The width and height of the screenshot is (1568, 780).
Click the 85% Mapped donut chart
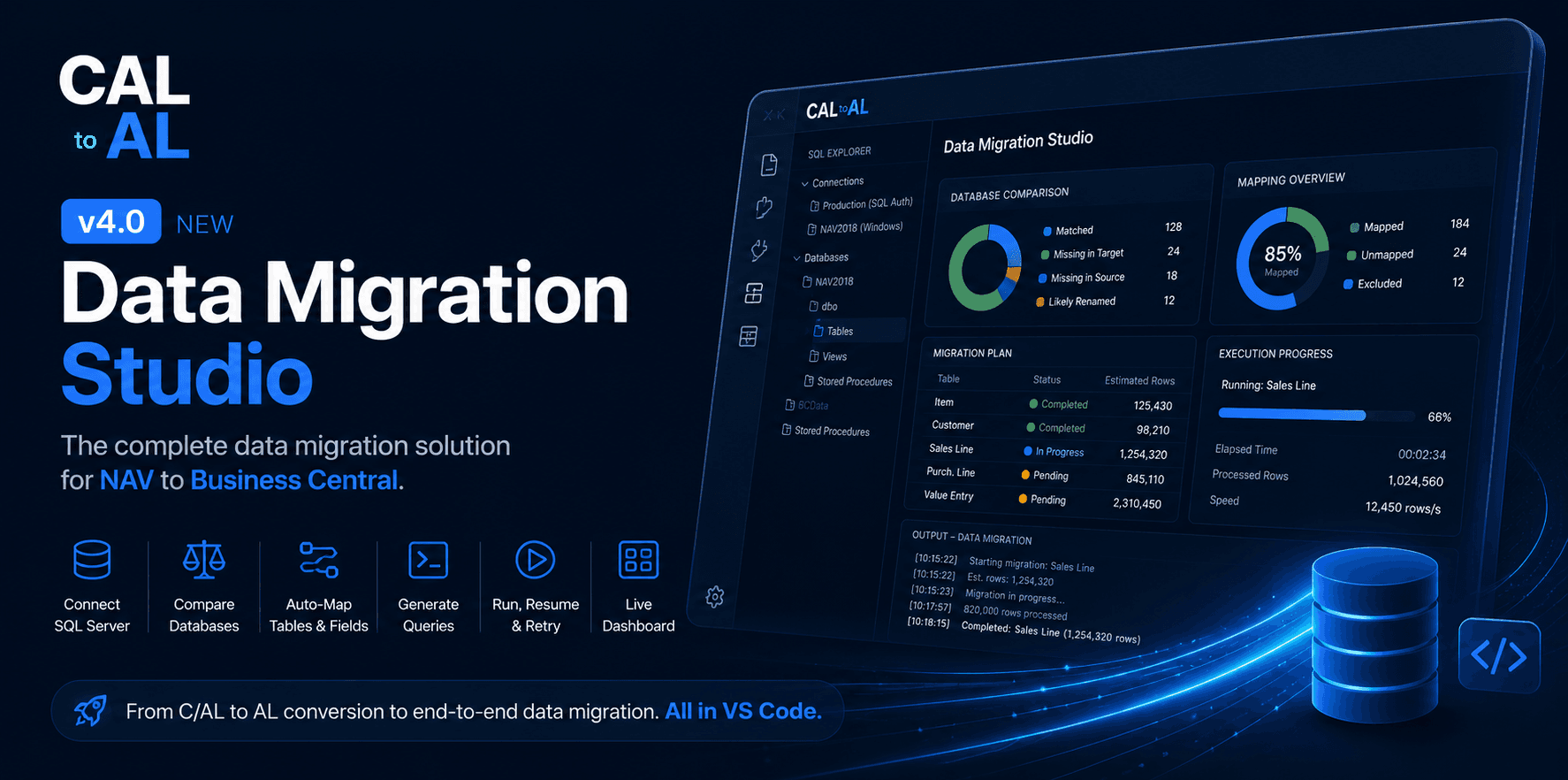click(1282, 259)
